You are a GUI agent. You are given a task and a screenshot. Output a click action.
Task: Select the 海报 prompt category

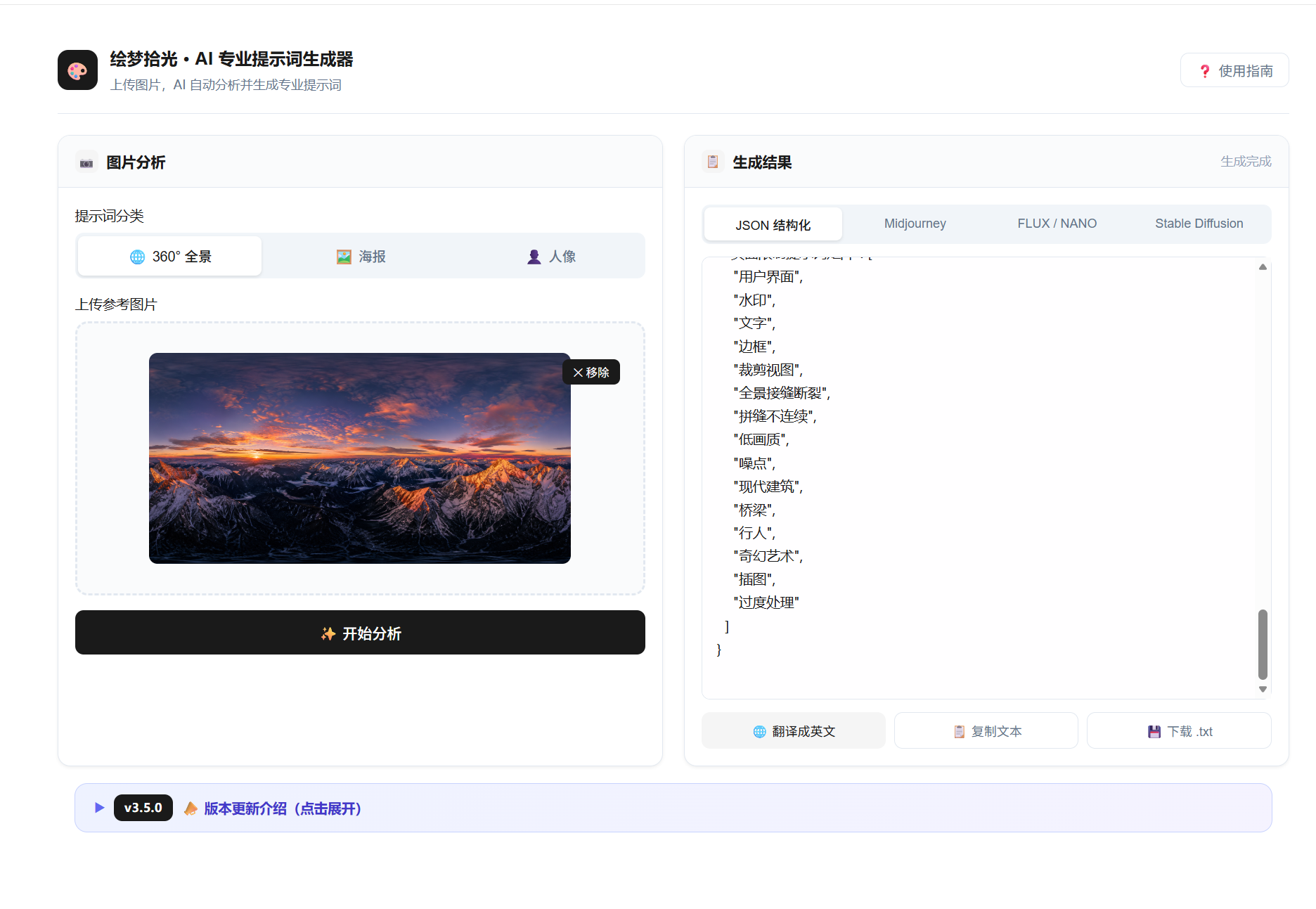361,256
